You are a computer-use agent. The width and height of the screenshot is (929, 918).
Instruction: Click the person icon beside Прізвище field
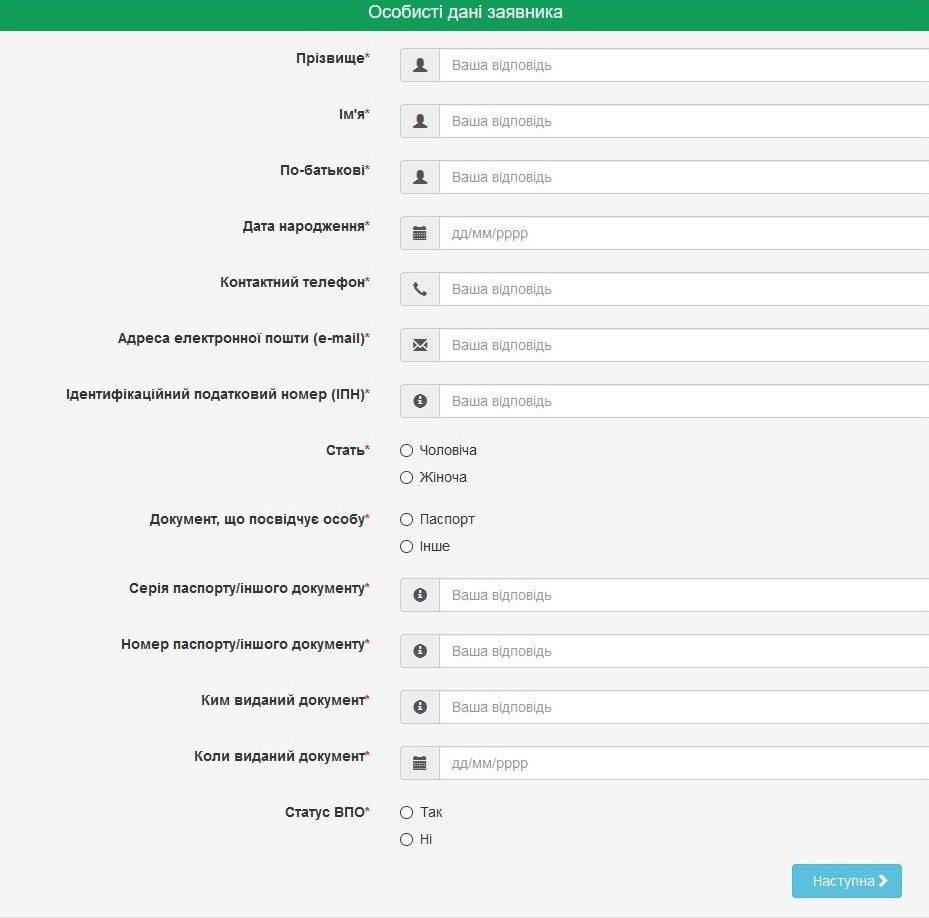click(x=420, y=65)
